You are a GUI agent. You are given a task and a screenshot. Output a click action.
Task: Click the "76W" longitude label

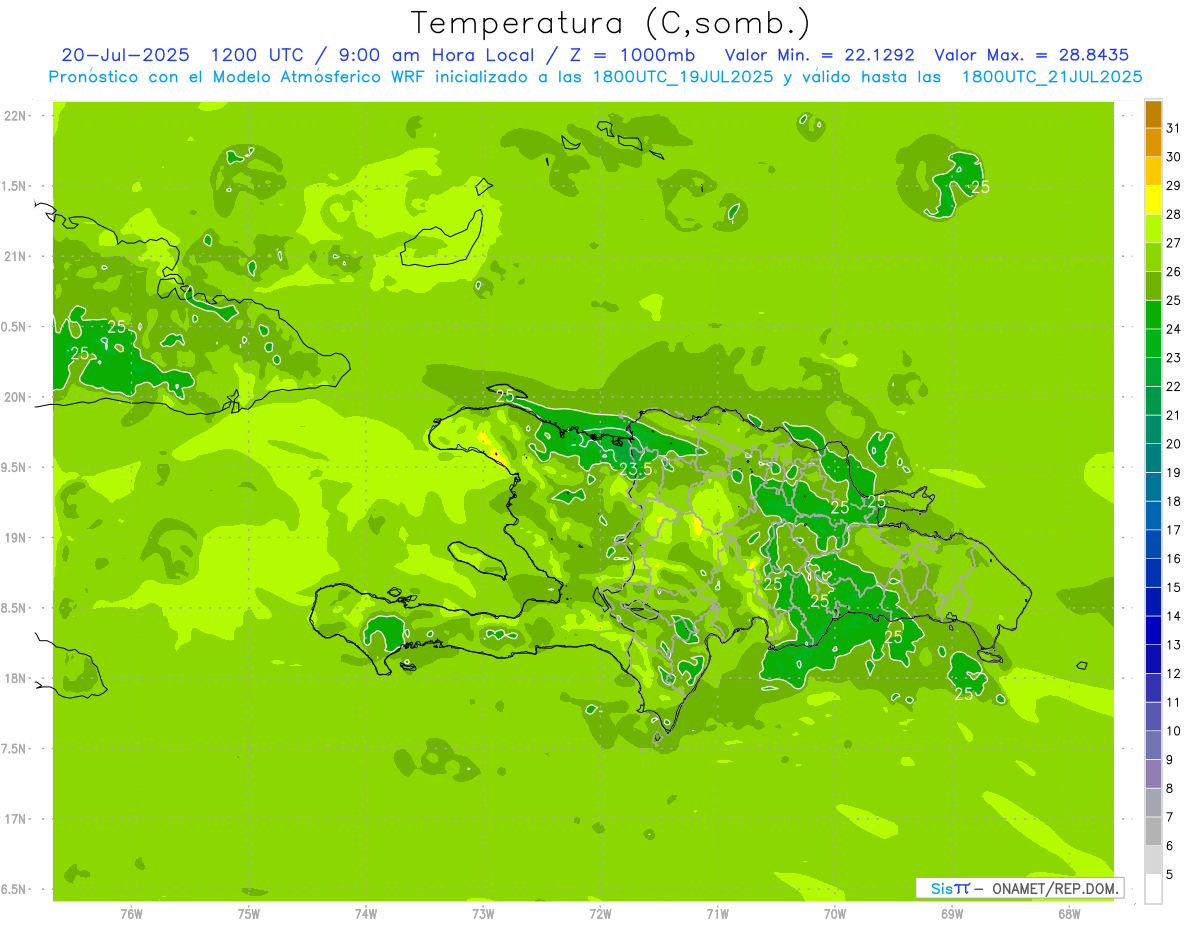tap(131, 914)
